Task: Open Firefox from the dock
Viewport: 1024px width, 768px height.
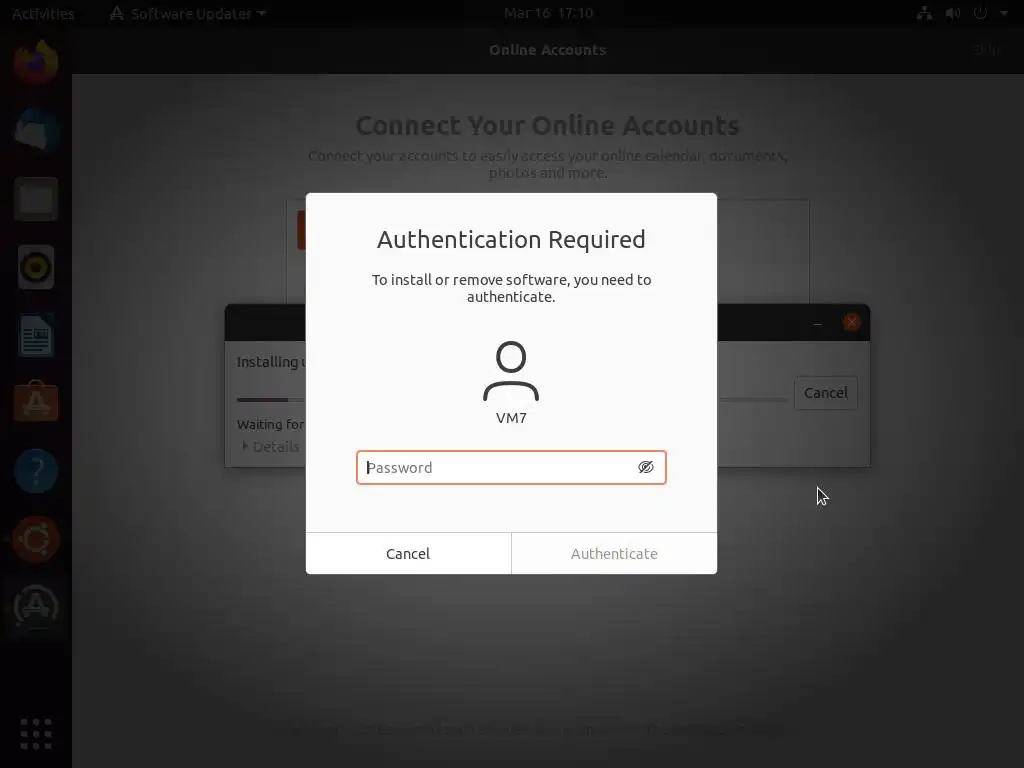Action: tap(36, 63)
